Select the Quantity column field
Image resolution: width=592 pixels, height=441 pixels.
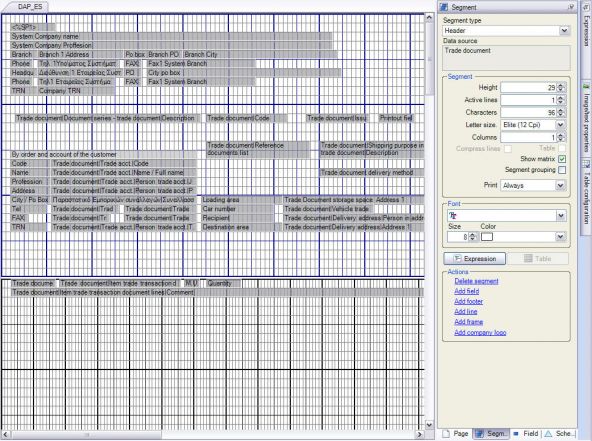point(224,283)
